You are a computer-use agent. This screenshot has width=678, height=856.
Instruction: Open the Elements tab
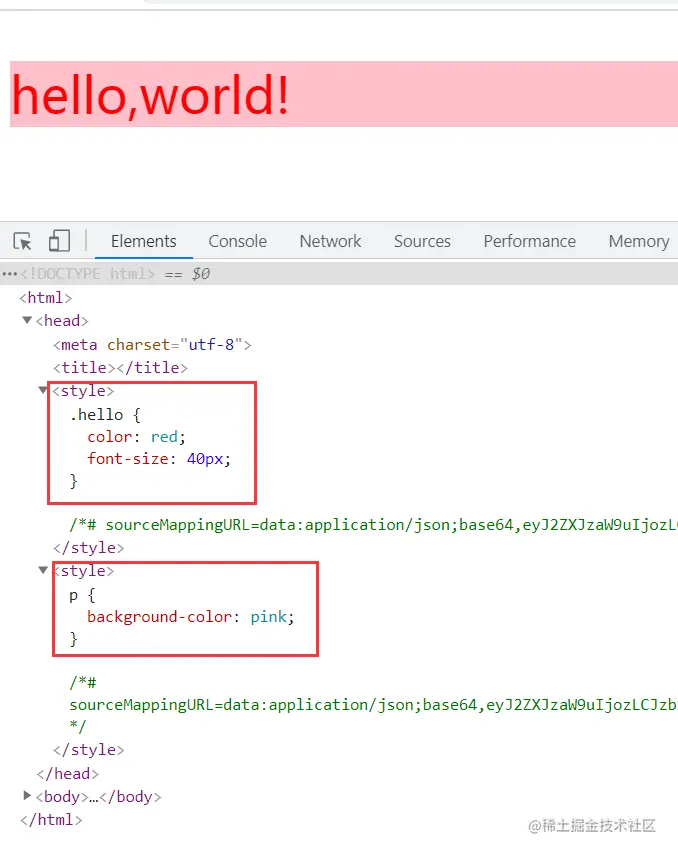(x=144, y=241)
